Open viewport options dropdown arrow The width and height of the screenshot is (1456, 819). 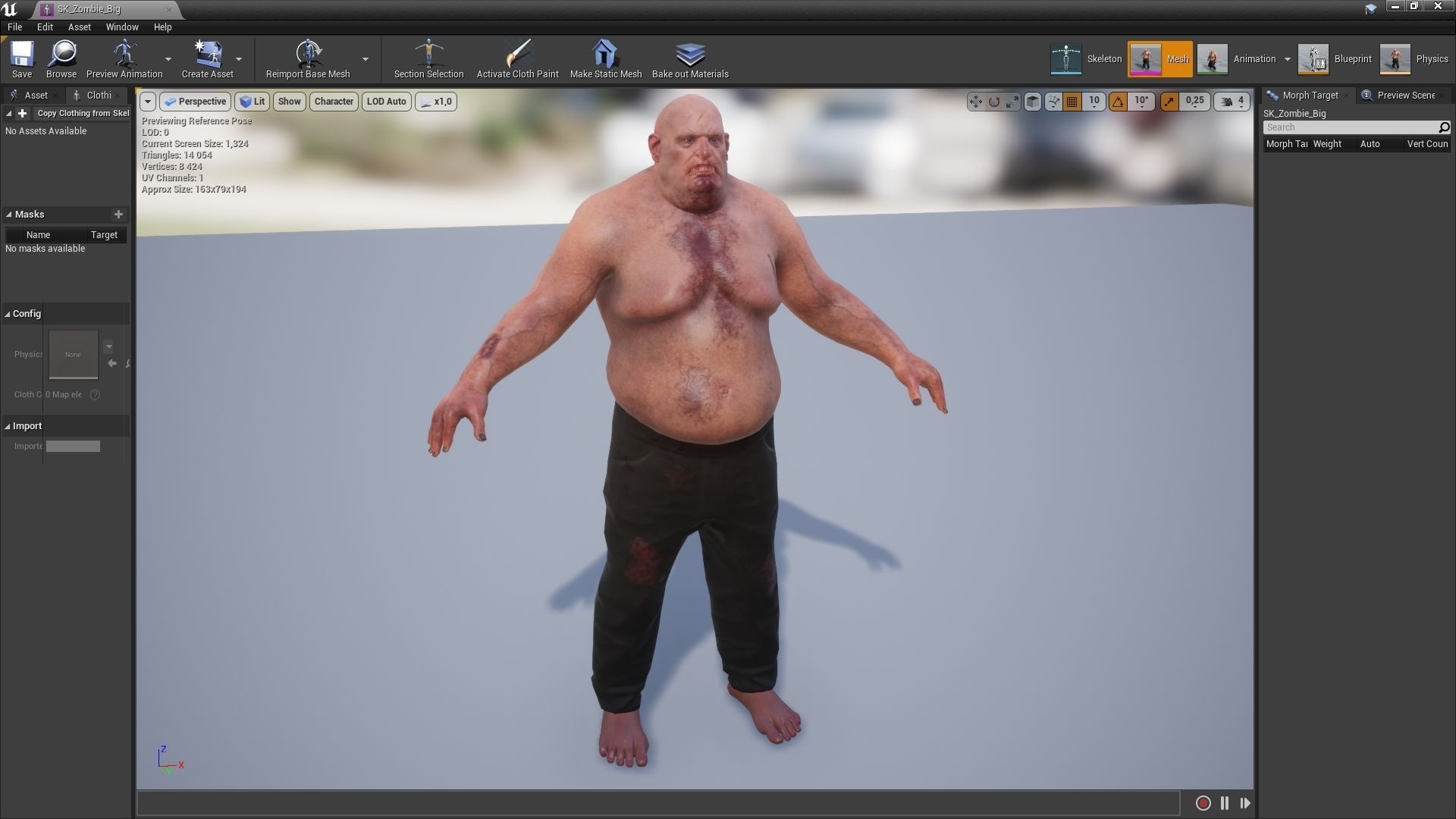pyautogui.click(x=148, y=102)
